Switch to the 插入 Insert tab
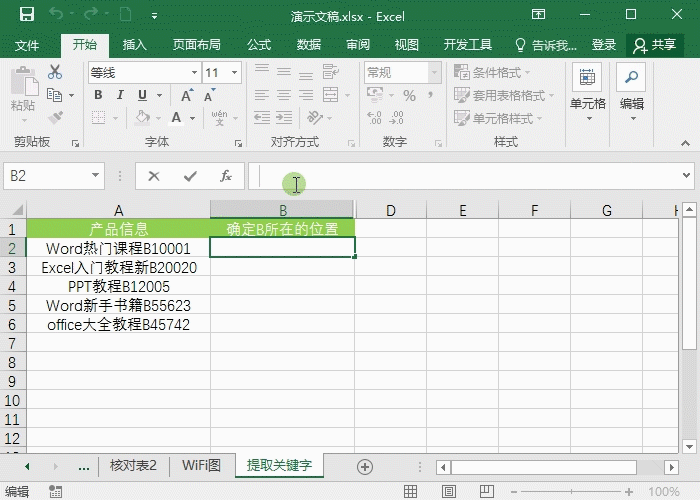 [134, 45]
